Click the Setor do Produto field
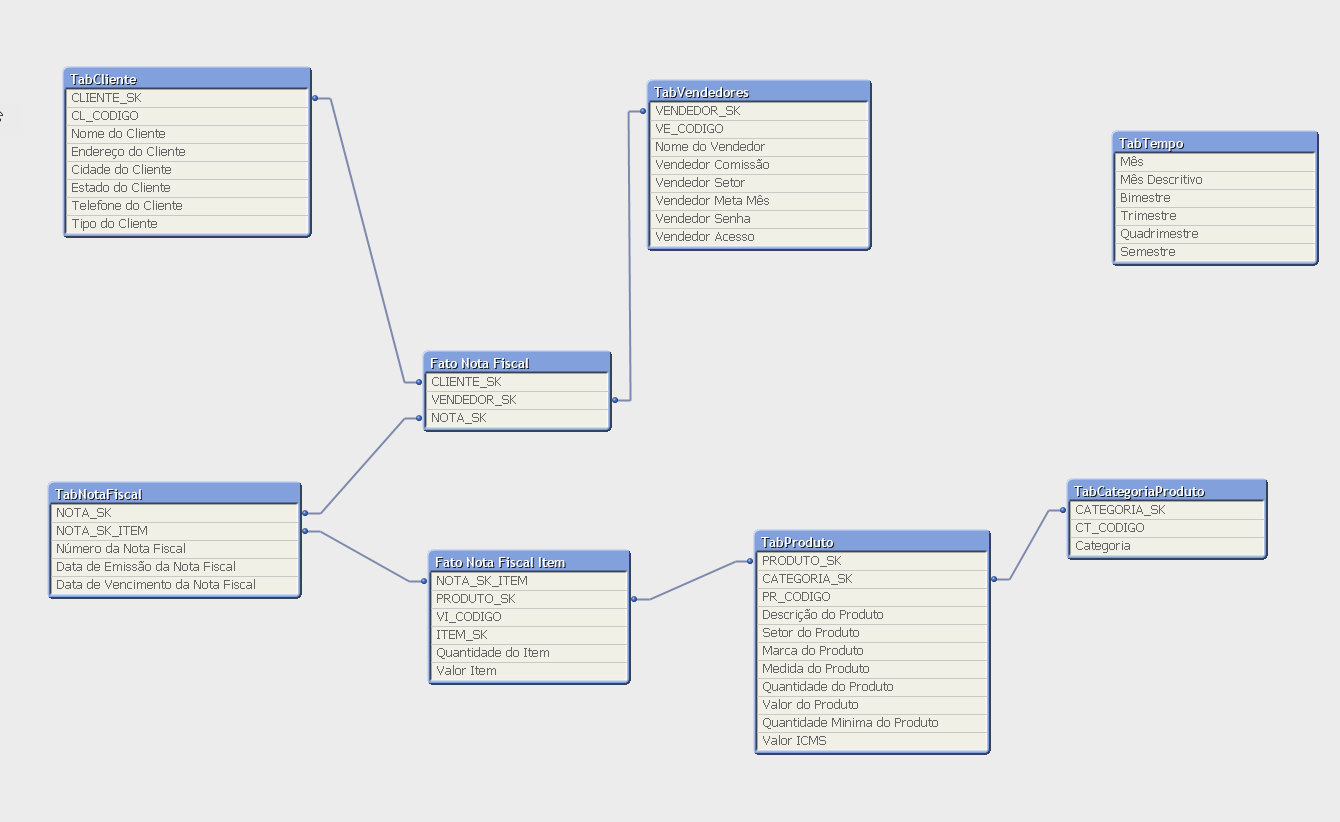The width and height of the screenshot is (1340, 822). point(872,633)
